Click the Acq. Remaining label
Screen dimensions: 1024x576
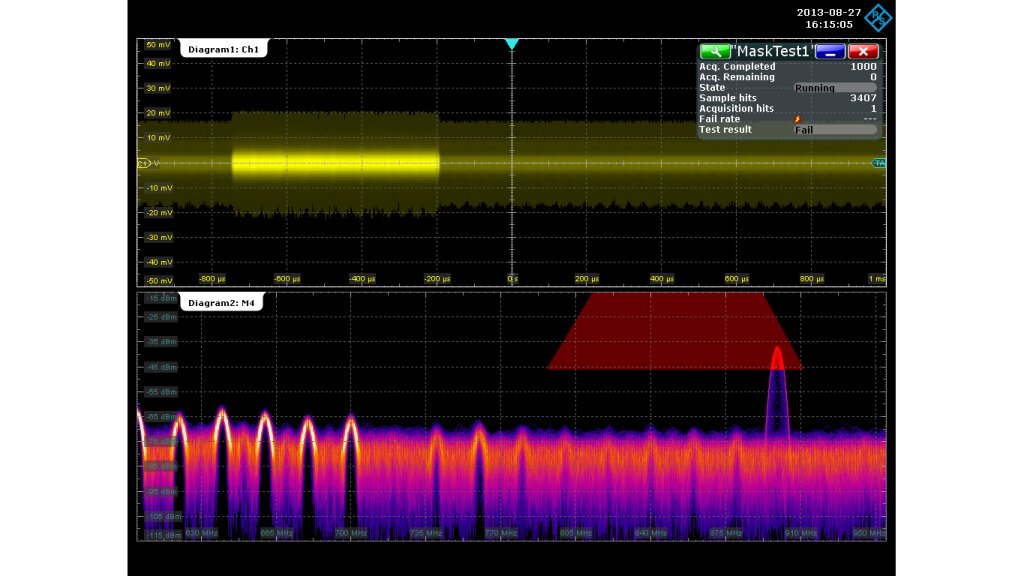tap(737, 77)
